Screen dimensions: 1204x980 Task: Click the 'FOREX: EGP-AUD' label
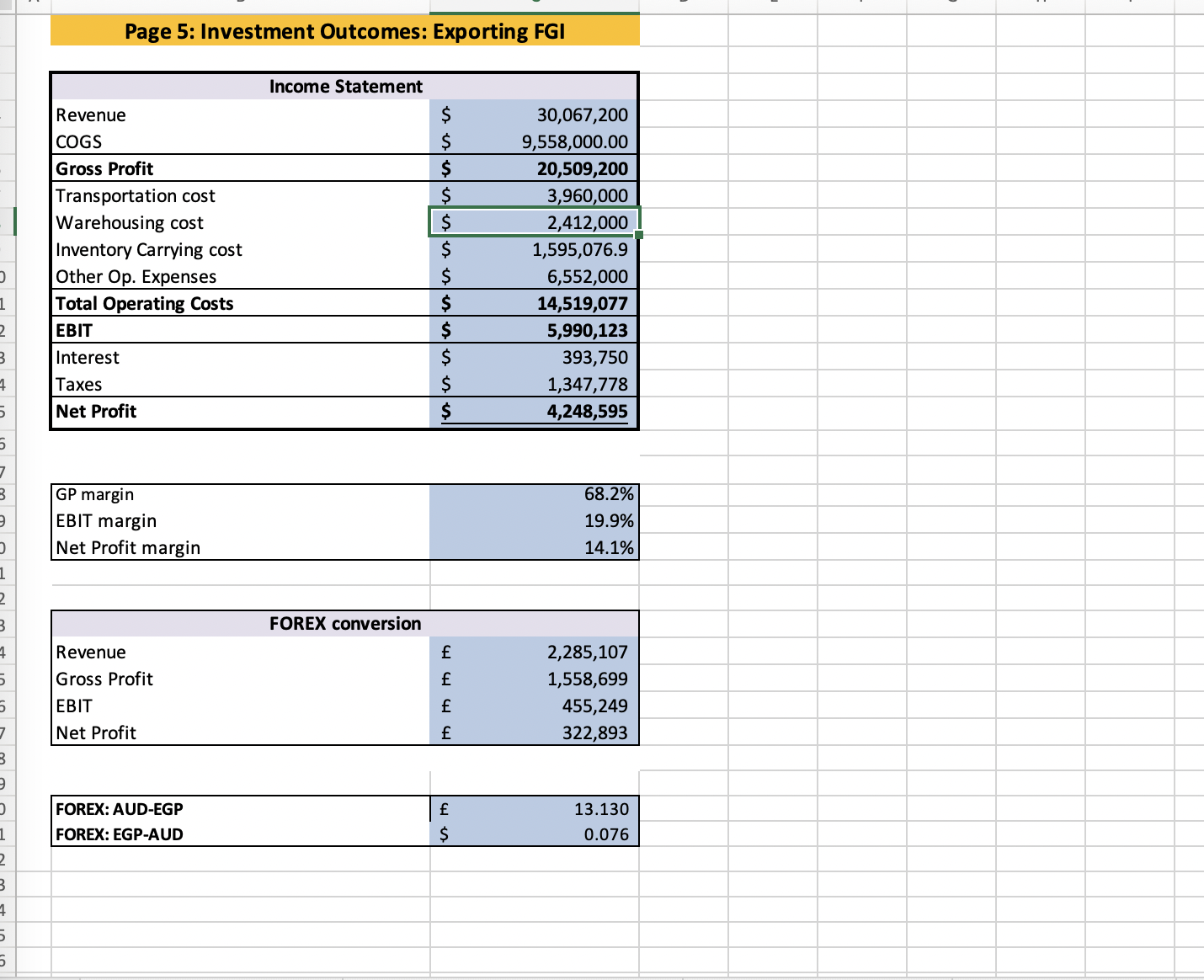(120, 834)
